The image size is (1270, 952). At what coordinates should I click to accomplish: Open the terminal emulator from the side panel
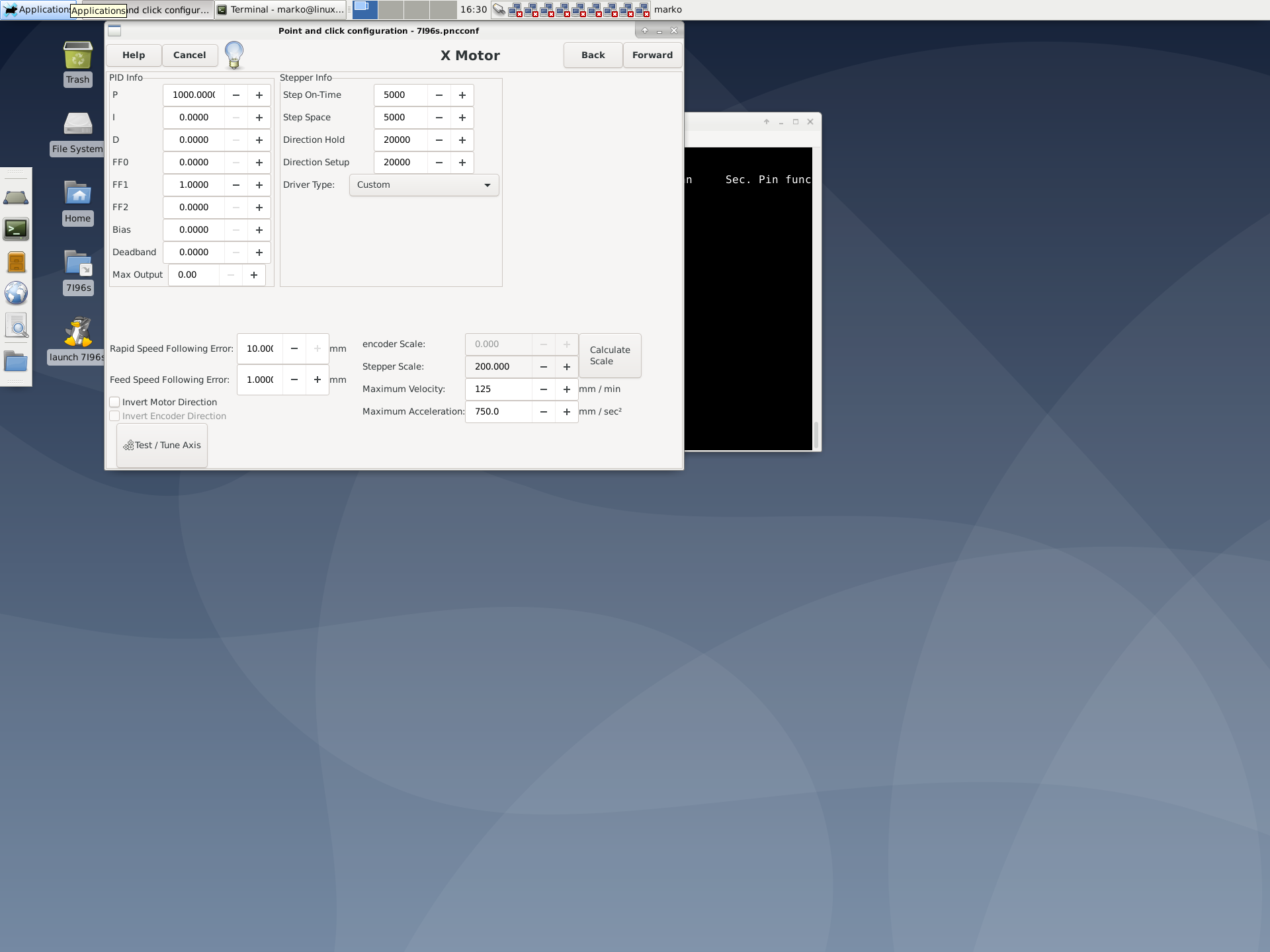(16, 229)
